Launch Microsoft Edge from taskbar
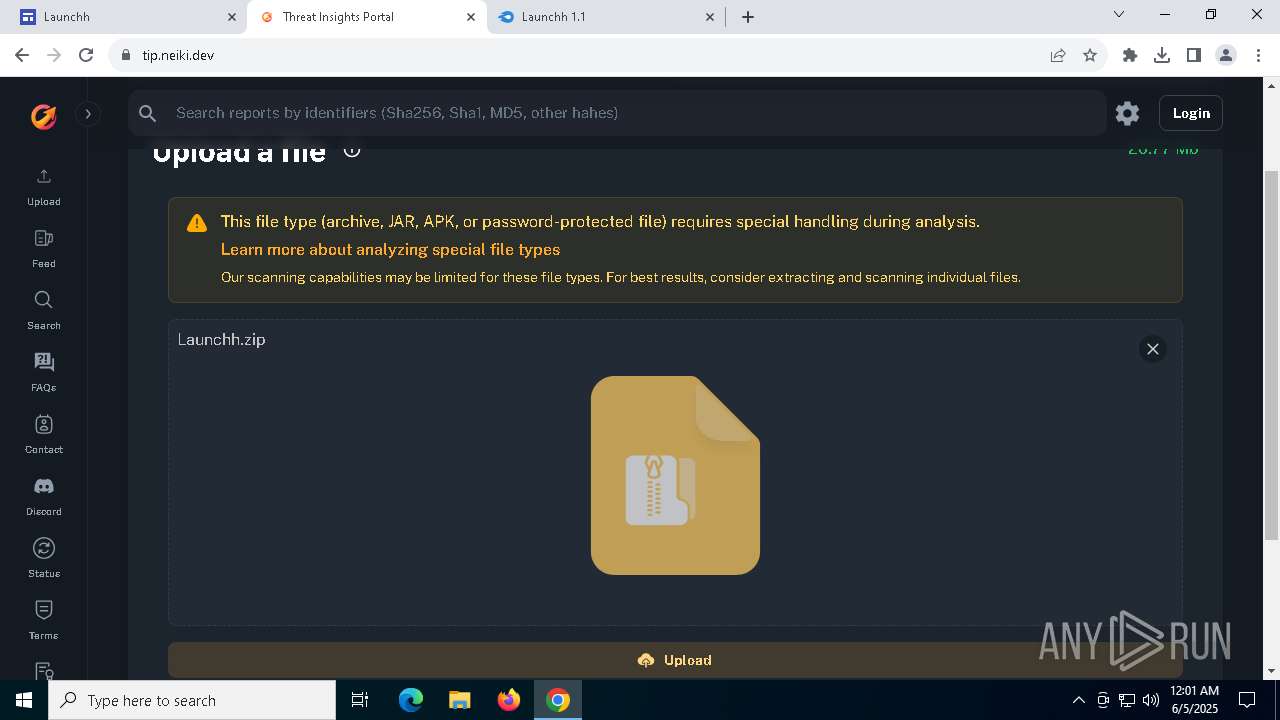 411,700
